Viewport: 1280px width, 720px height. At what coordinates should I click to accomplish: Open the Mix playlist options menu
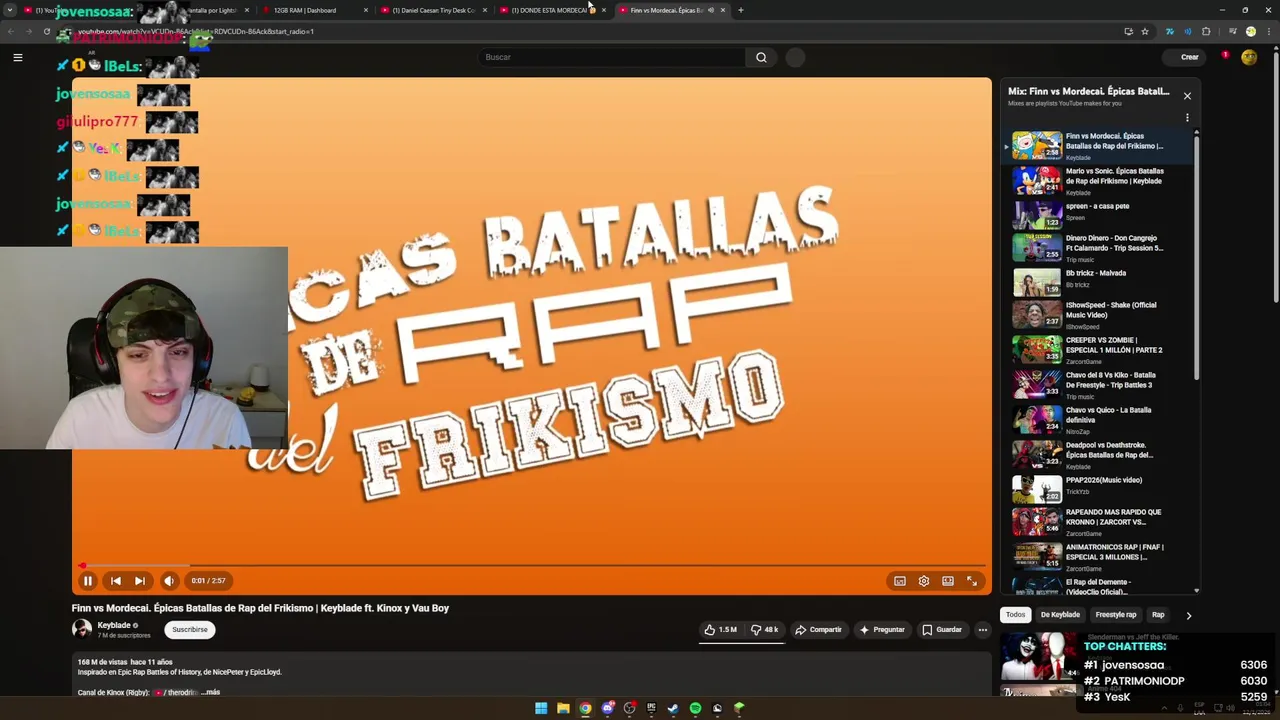tap(1187, 117)
